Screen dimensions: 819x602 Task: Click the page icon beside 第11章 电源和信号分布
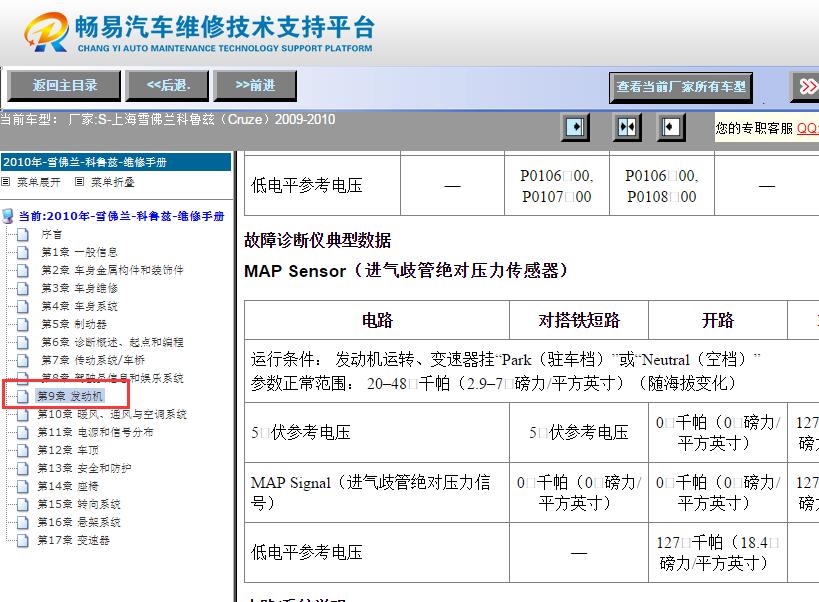pos(22,432)
